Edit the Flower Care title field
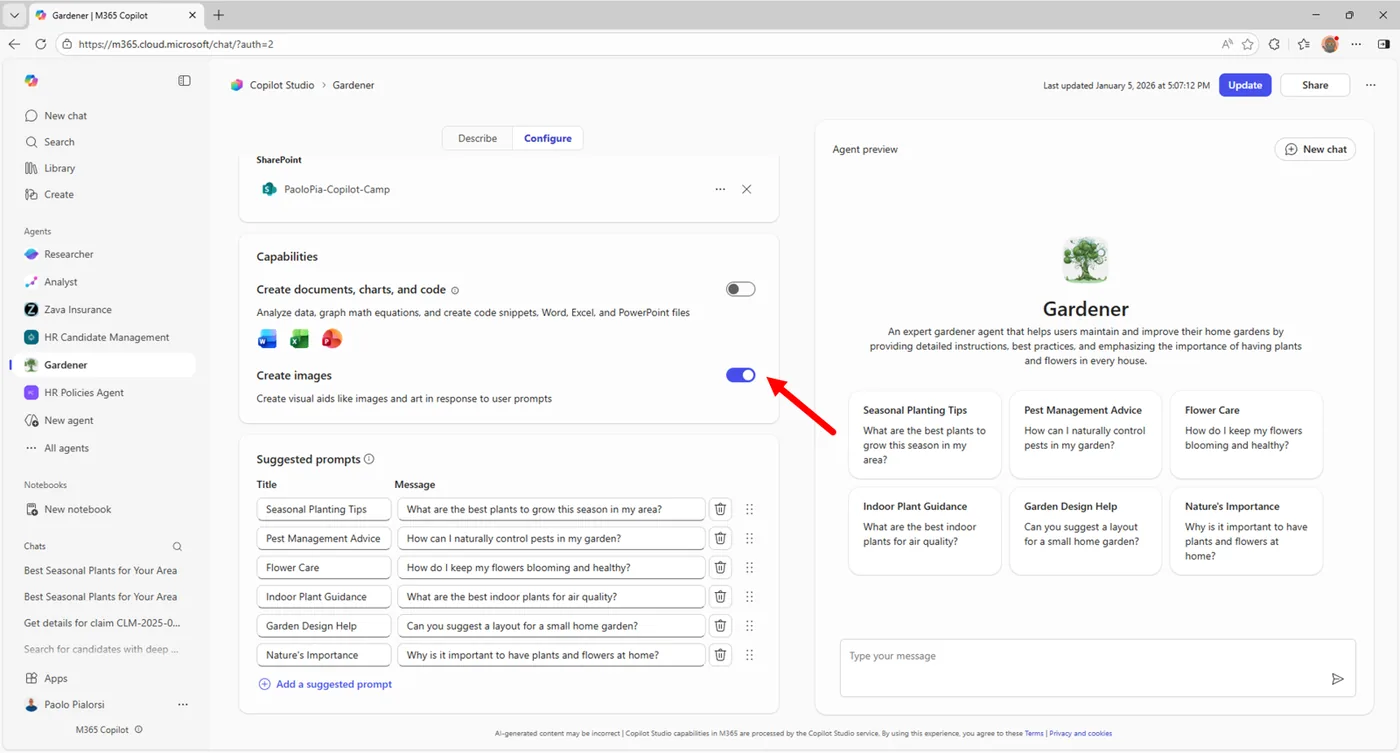The width and height of the screenshot is (1400, 753). [x=324, y=567]
